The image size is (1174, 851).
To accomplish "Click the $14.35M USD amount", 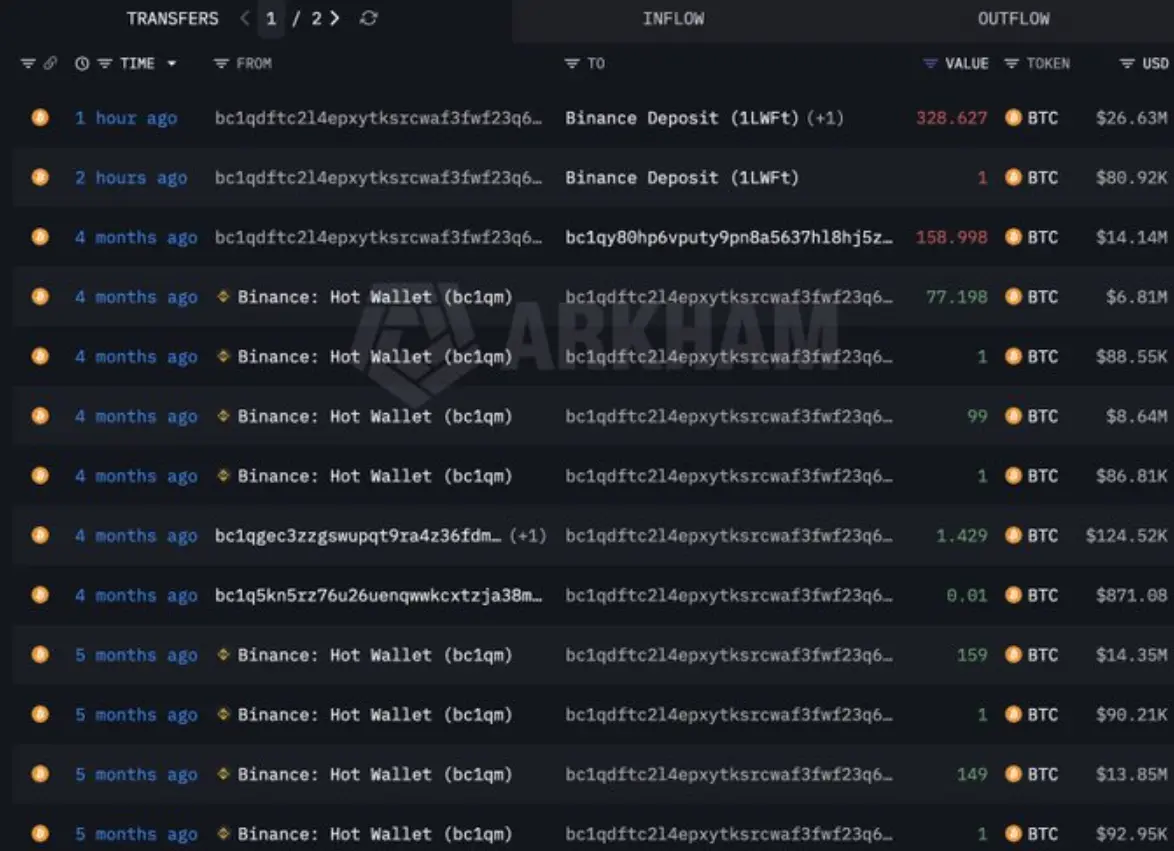I will [x=1131, y=655].
